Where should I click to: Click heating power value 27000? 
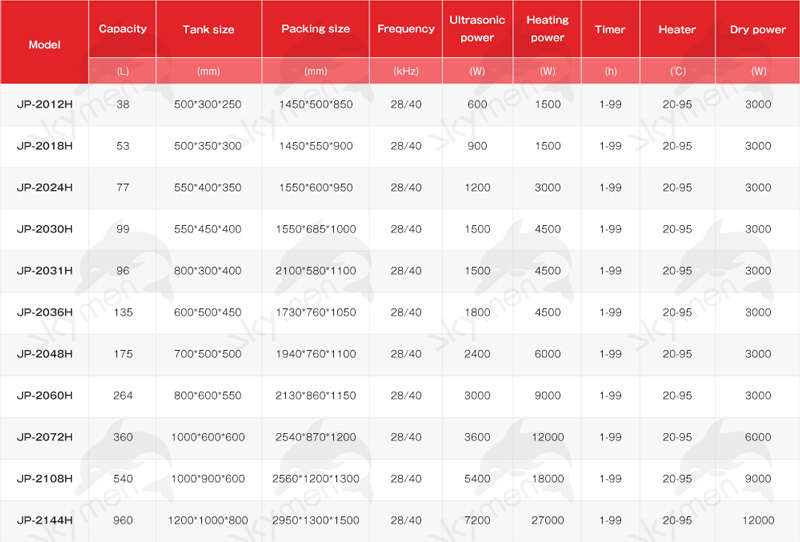point(547,520)
